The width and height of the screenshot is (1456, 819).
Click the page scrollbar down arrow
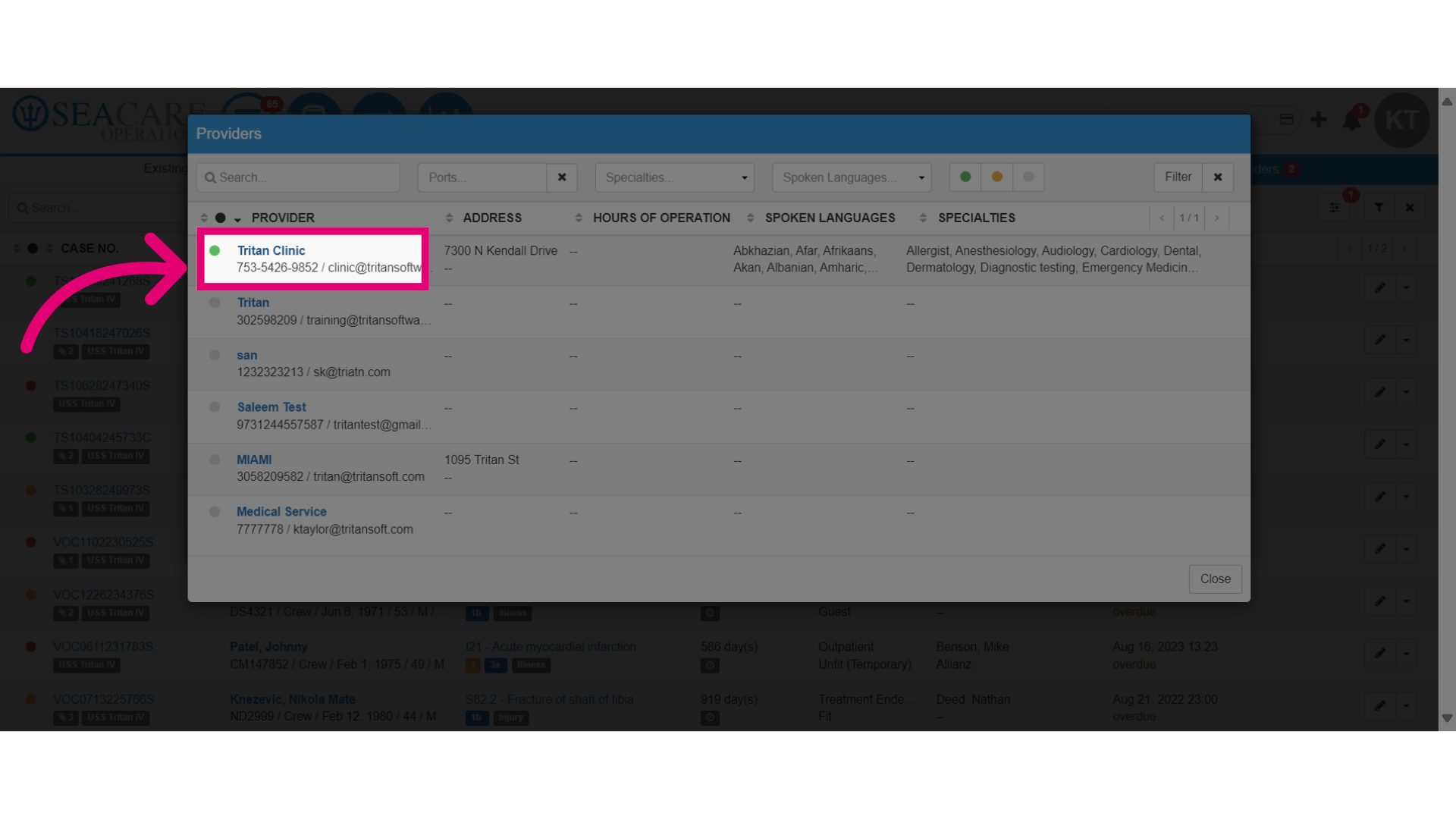1447,717
